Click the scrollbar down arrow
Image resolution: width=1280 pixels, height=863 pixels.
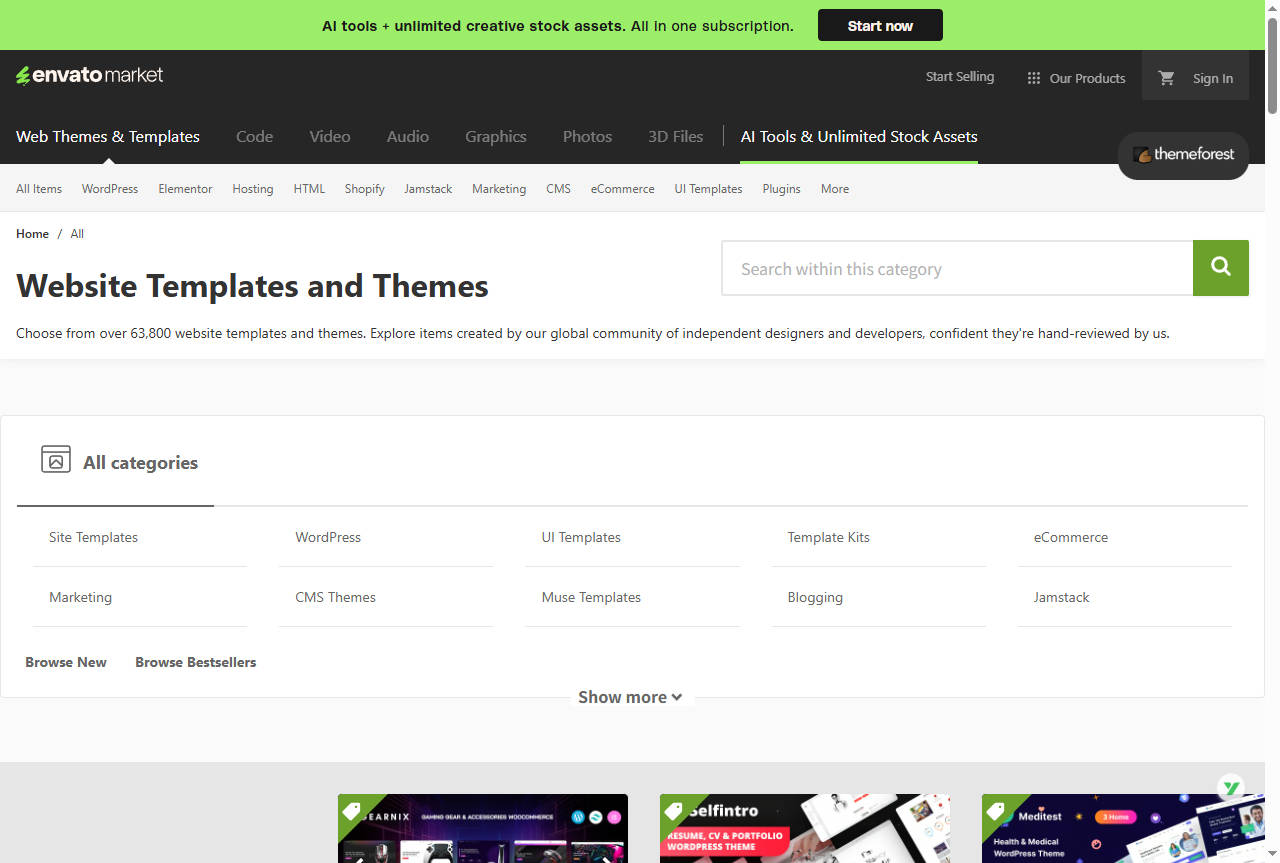(1272, 855)
